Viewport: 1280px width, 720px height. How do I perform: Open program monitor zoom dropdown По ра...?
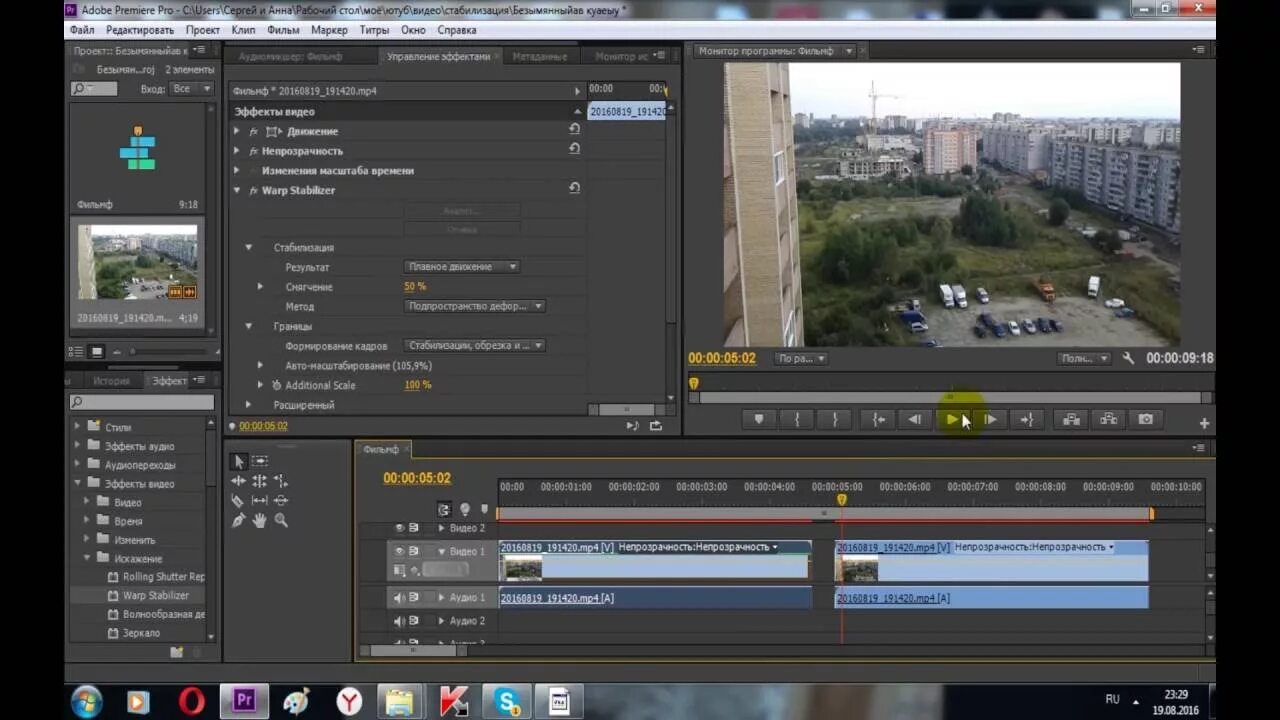click(801, 358)
